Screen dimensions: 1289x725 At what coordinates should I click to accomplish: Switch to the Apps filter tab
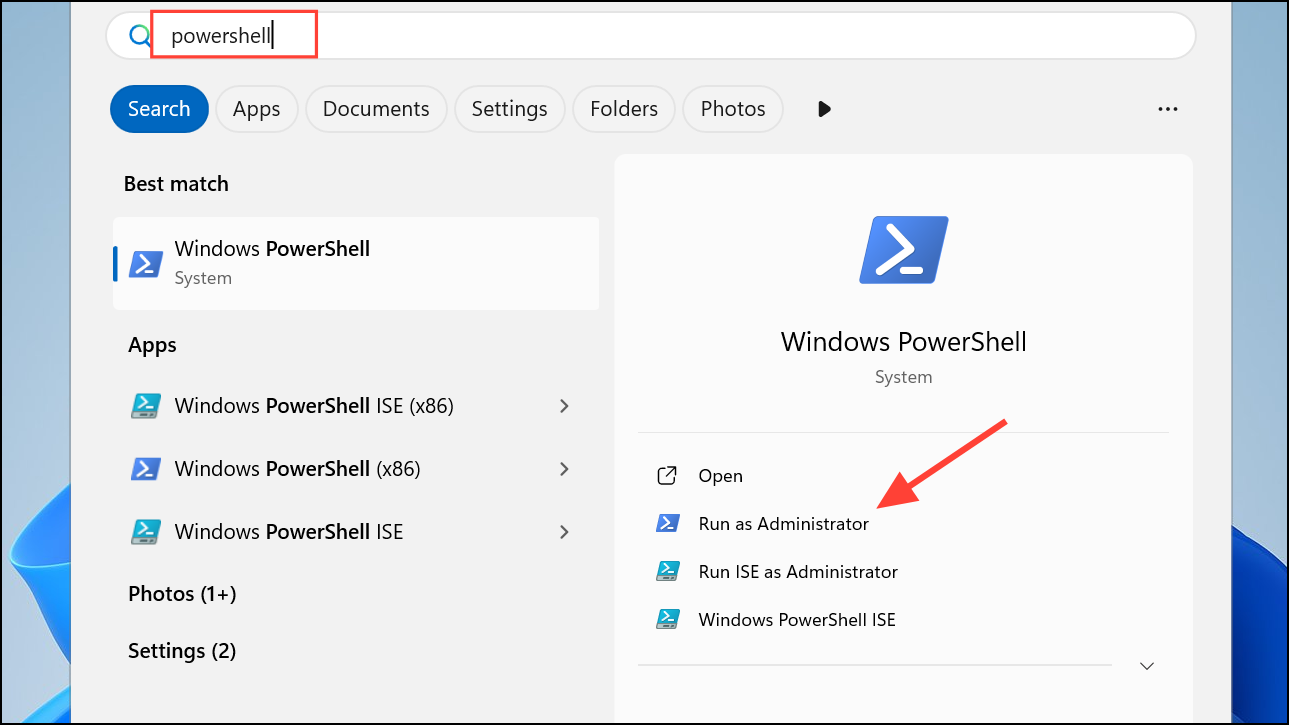[257, 109]
